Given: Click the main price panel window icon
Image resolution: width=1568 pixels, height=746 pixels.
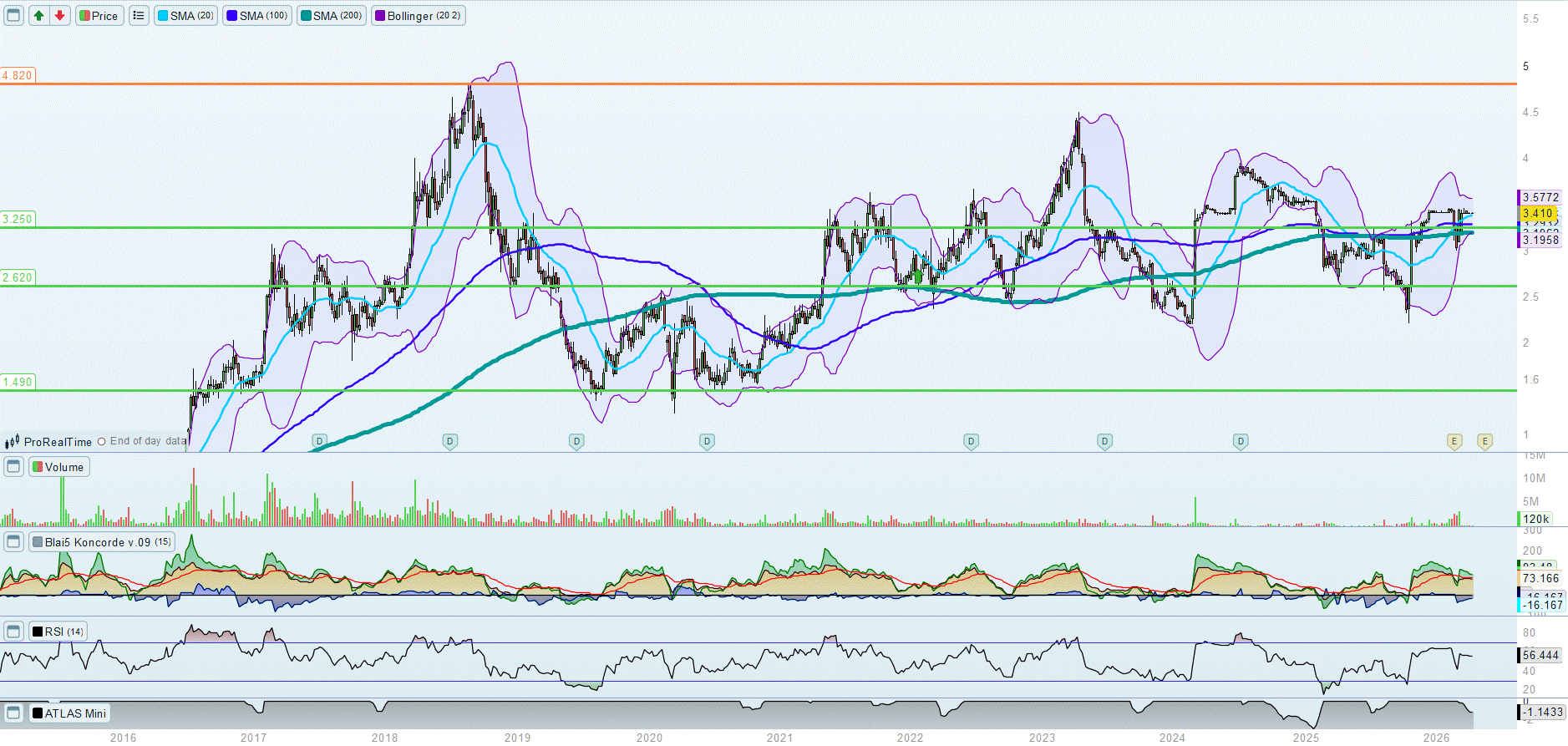Looking at the screenshot, I should [13, 15].
